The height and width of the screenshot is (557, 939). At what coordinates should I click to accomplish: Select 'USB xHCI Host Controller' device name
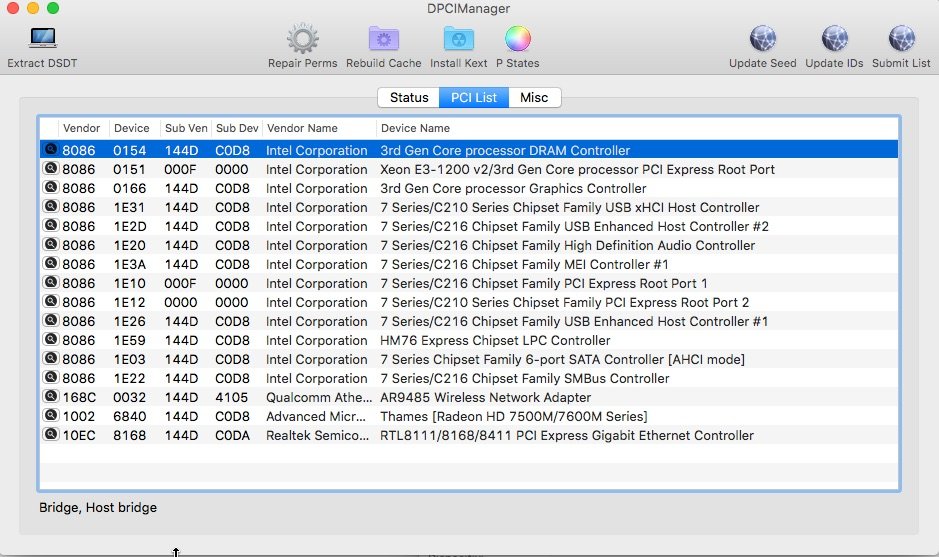point(570,208)
